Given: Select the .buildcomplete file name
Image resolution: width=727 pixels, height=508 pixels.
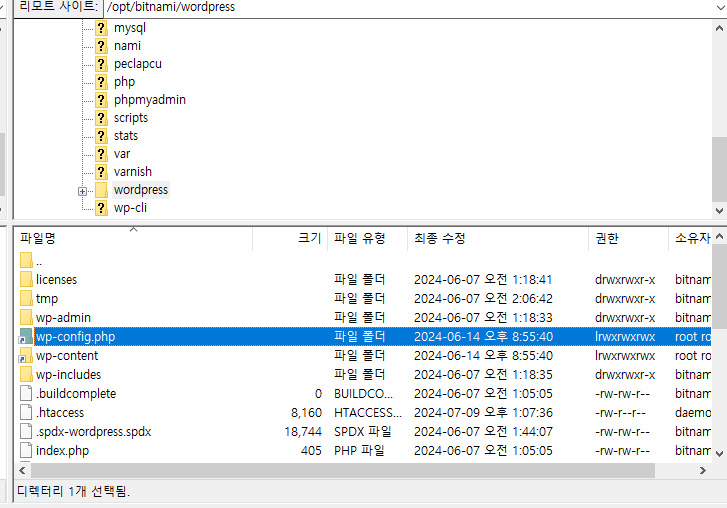Looking at the screenshot, I should tap(76, 394).
